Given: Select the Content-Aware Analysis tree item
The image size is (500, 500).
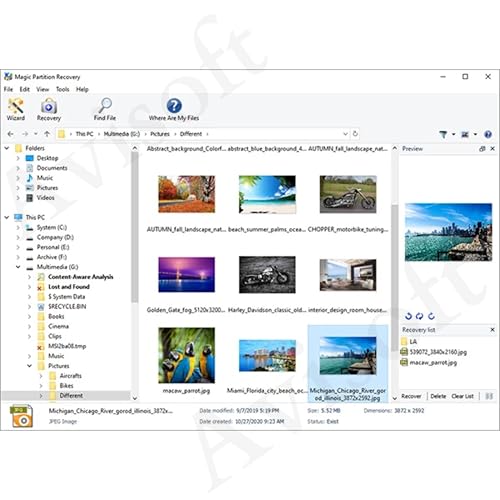Looking at the screenshot, I should click(x=81, y=277).
